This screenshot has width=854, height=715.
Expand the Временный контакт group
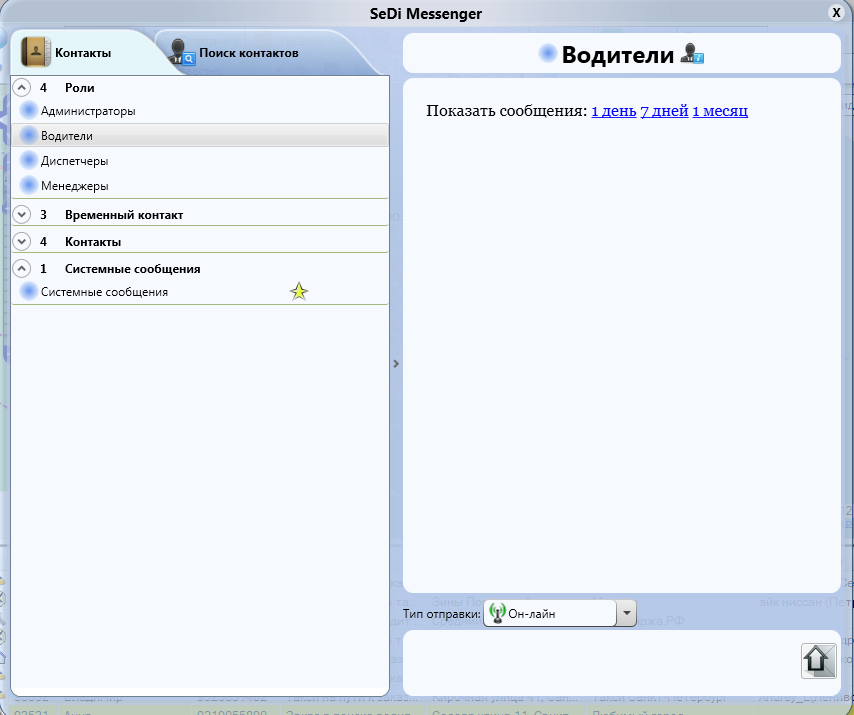tap(21, 215)
